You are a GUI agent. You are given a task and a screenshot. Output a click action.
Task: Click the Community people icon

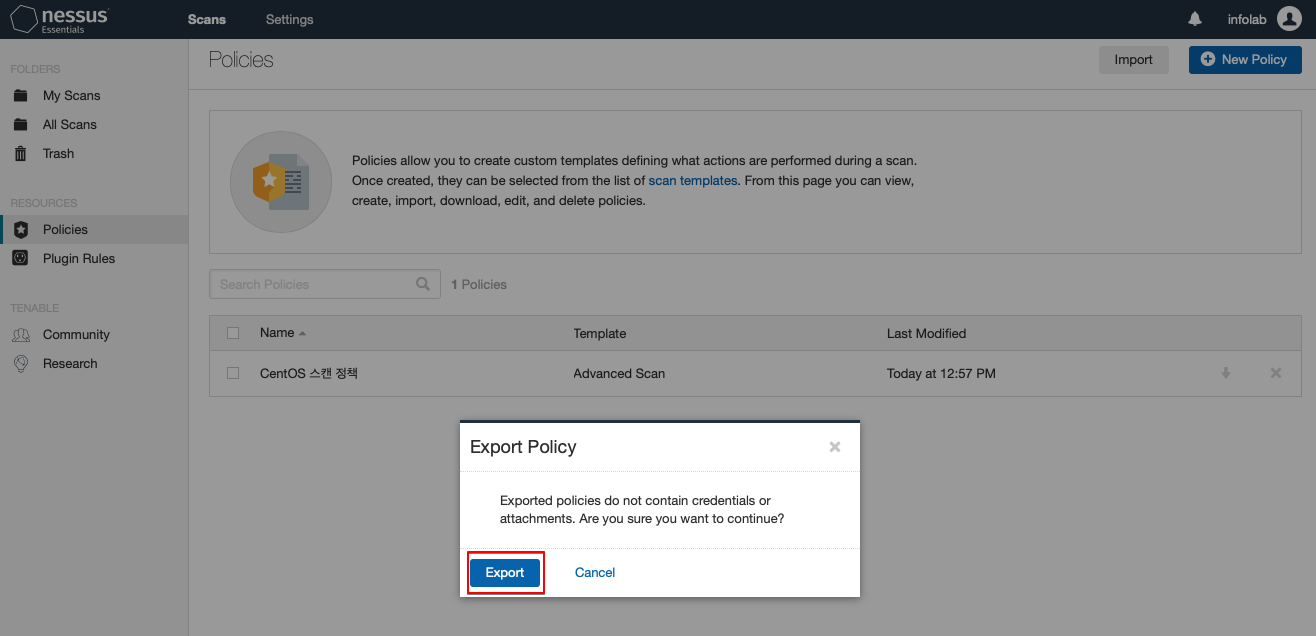coord(21,335)
